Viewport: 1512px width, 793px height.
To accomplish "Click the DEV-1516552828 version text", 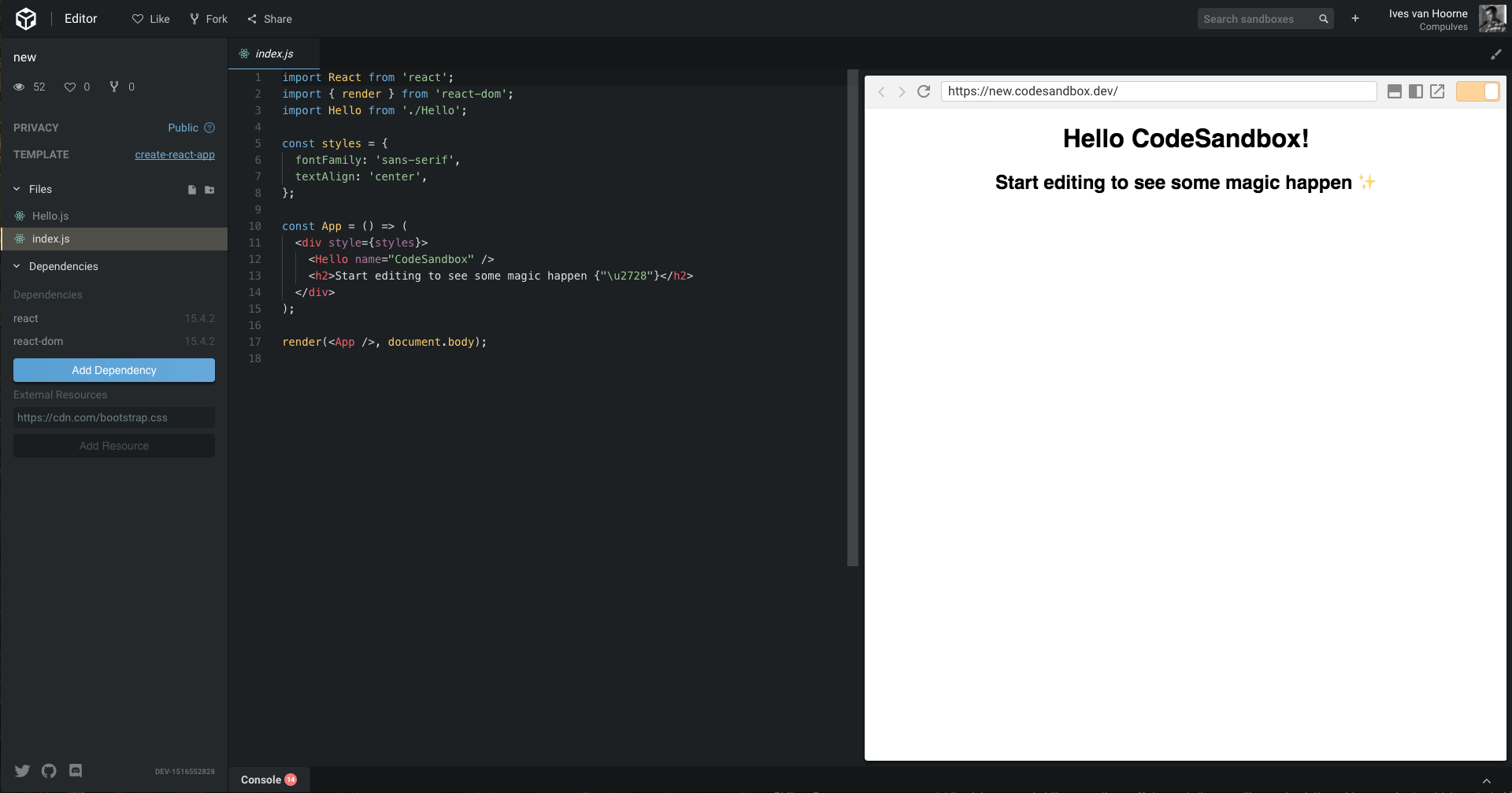I will click(184, 772).
